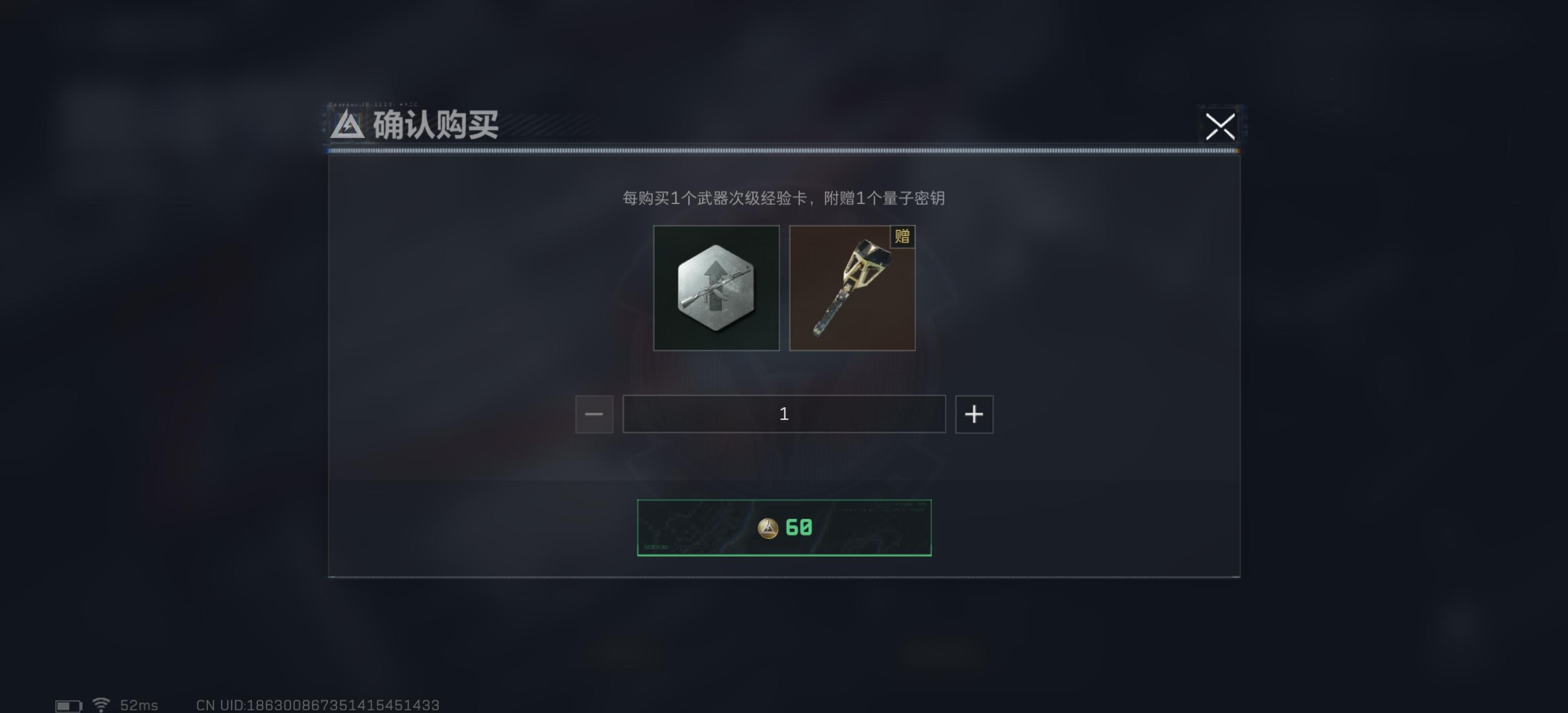Image resolution: width=1568 pixels, height=713 pixels.
Task: Click the CN UID text
Action: (x=317, y=705)
